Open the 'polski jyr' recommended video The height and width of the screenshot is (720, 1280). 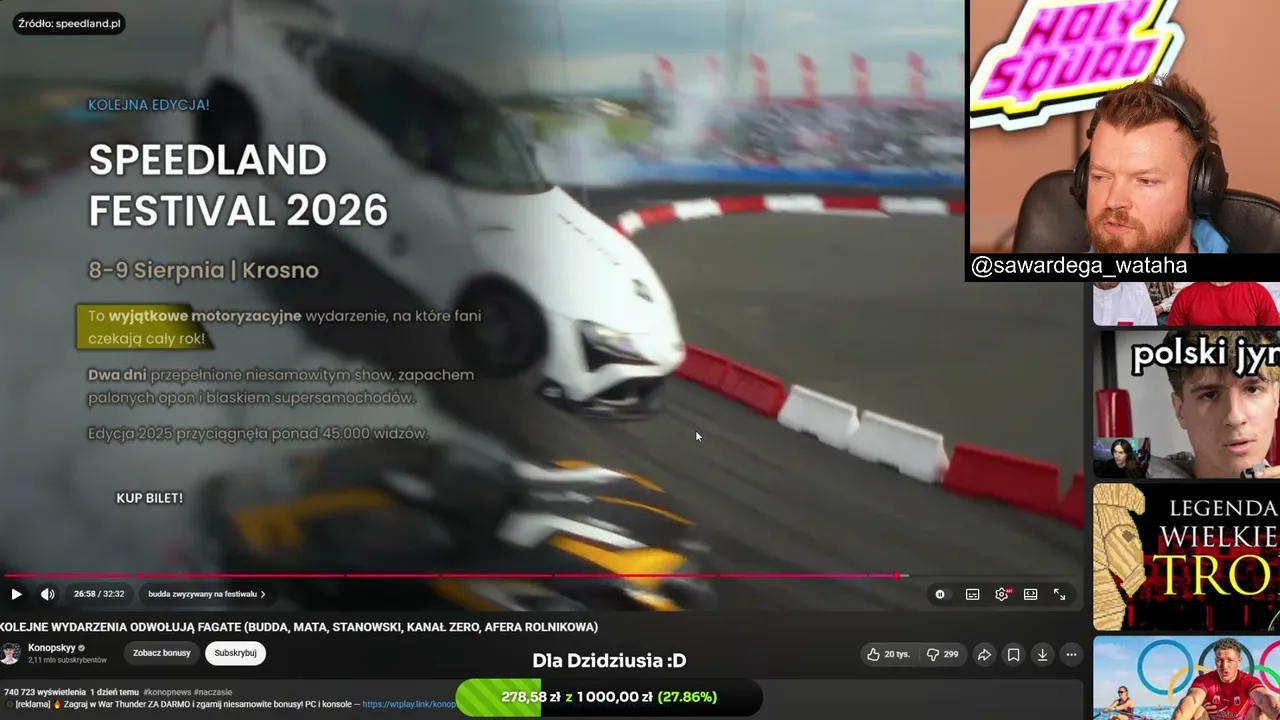[x=1186, y=404]
